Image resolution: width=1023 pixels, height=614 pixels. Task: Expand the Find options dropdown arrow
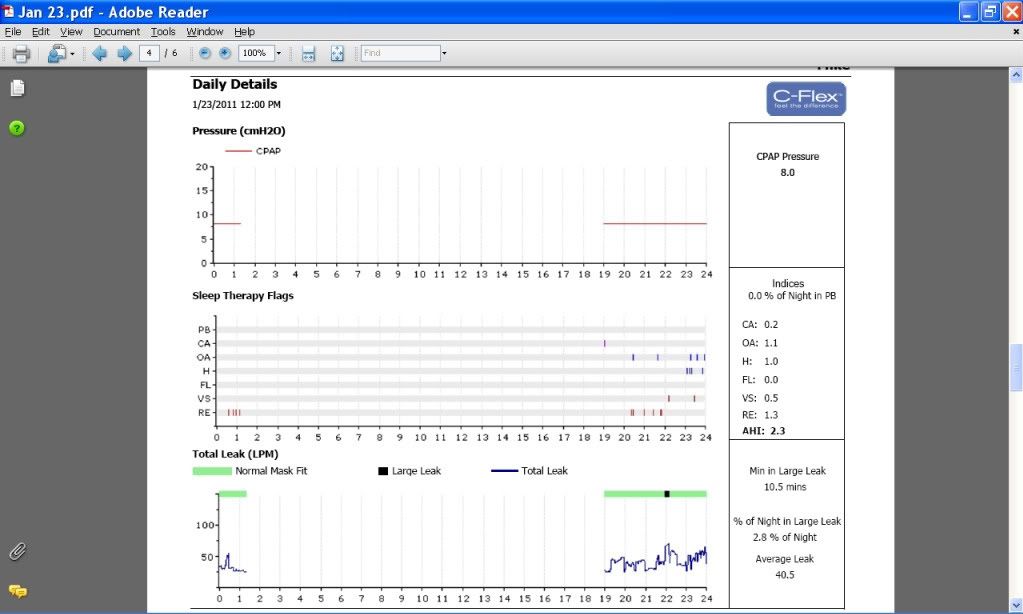click(x=444, y=54)
